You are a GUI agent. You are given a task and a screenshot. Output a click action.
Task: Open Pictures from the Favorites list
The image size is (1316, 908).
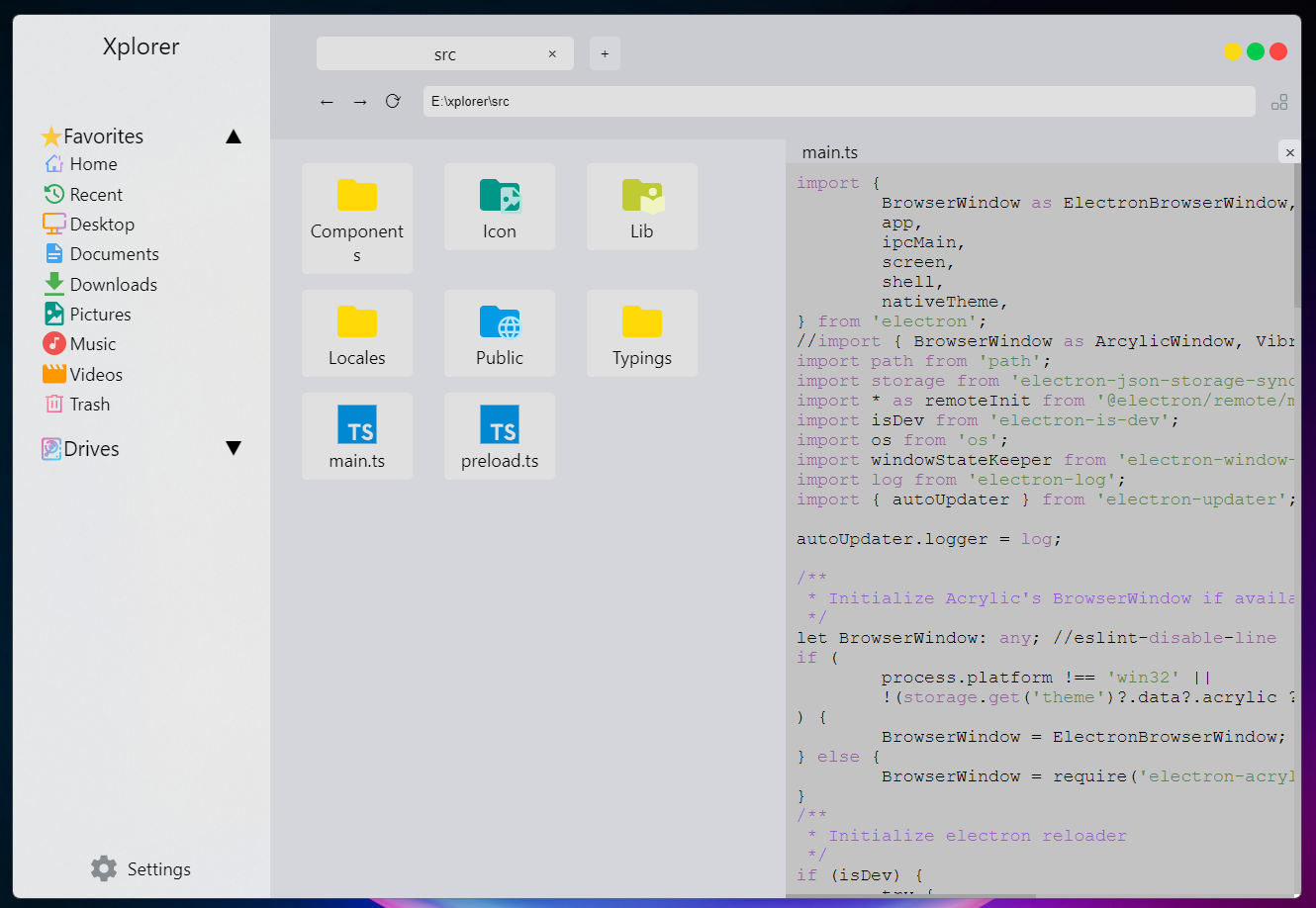pyautogui.click(x=87, y=315)
